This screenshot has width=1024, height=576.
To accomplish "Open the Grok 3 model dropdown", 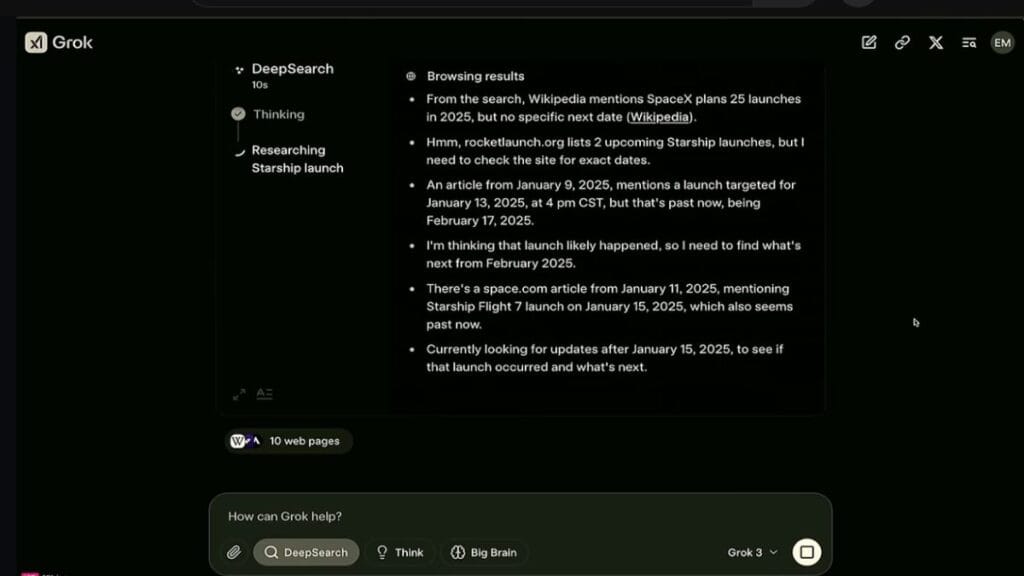I will [752, 552].
